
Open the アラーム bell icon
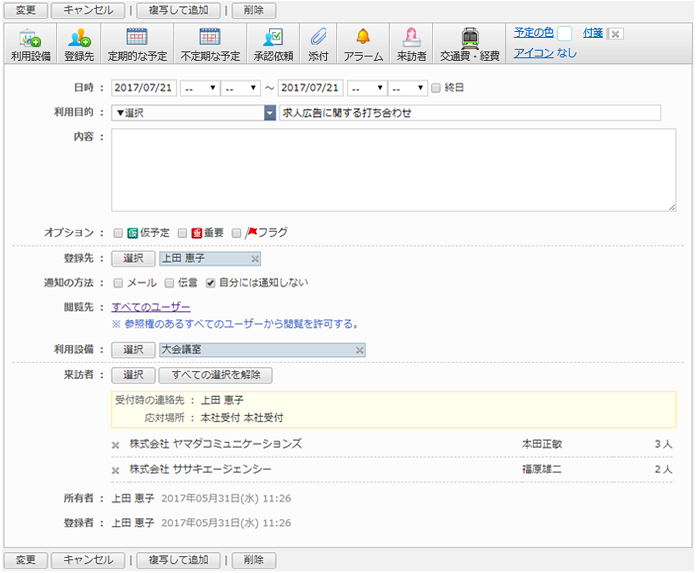click(x=363, y=44)
